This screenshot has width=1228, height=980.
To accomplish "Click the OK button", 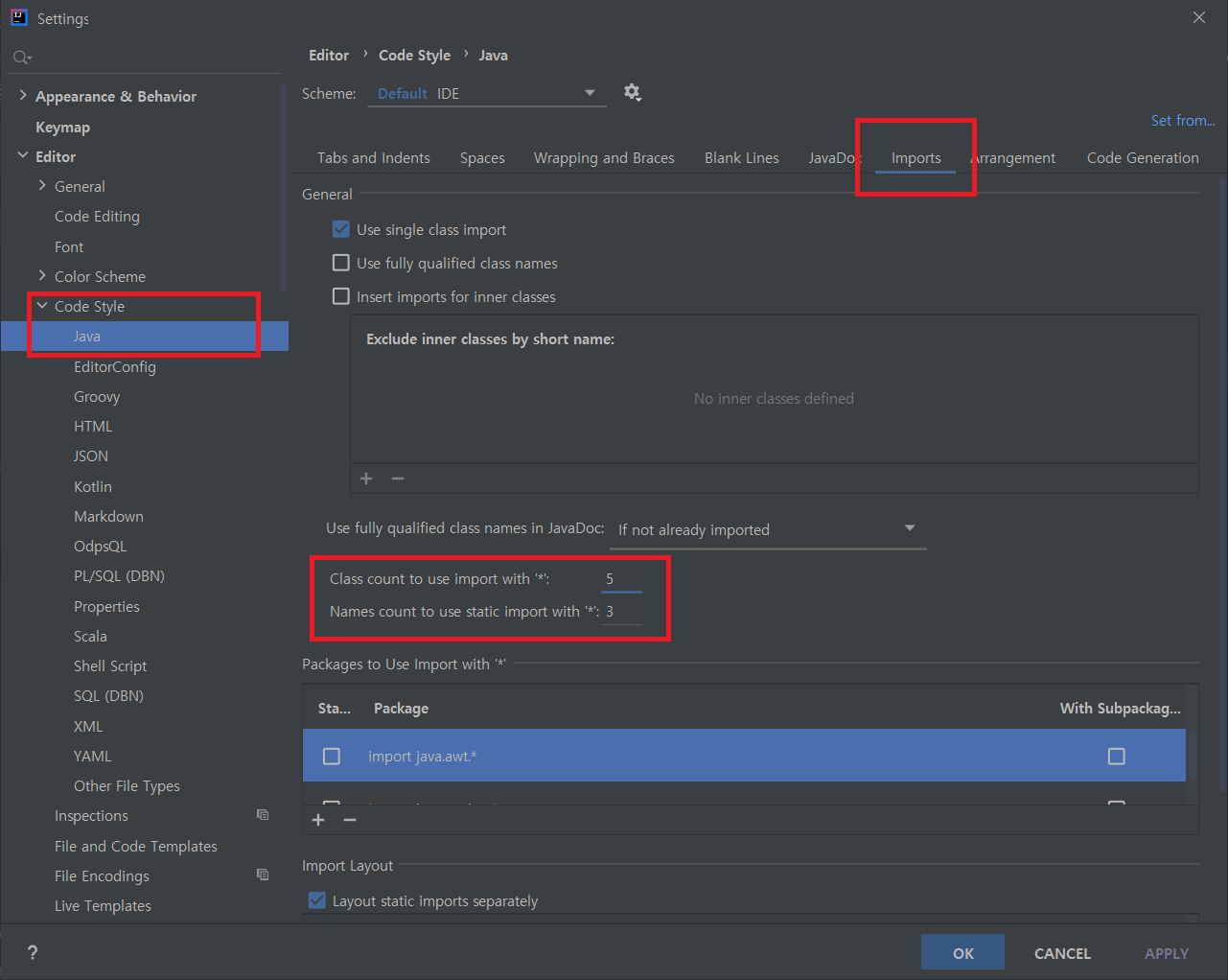I will click(963, 952).
